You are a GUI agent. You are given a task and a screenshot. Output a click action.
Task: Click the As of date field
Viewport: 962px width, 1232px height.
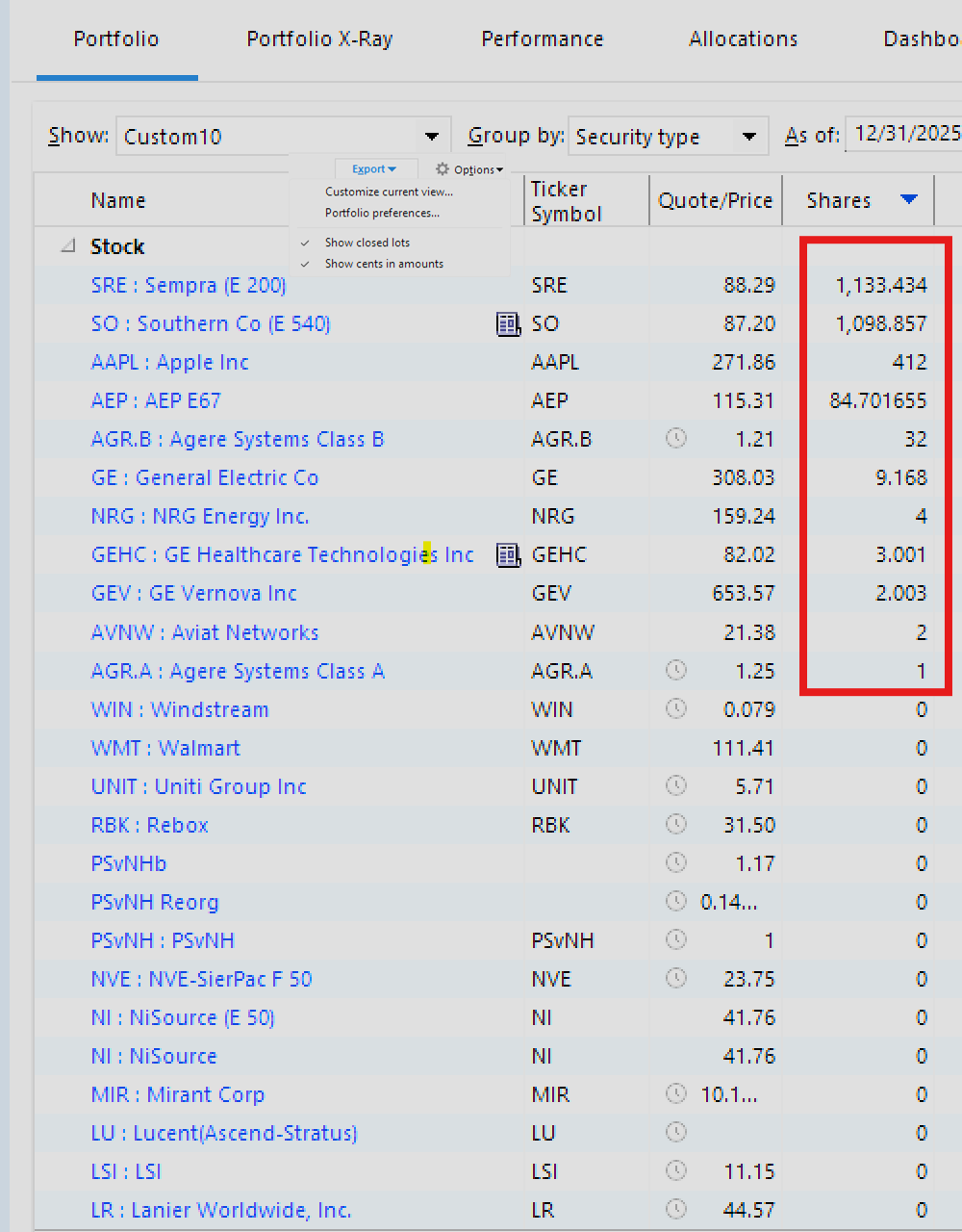coord(904,134)
